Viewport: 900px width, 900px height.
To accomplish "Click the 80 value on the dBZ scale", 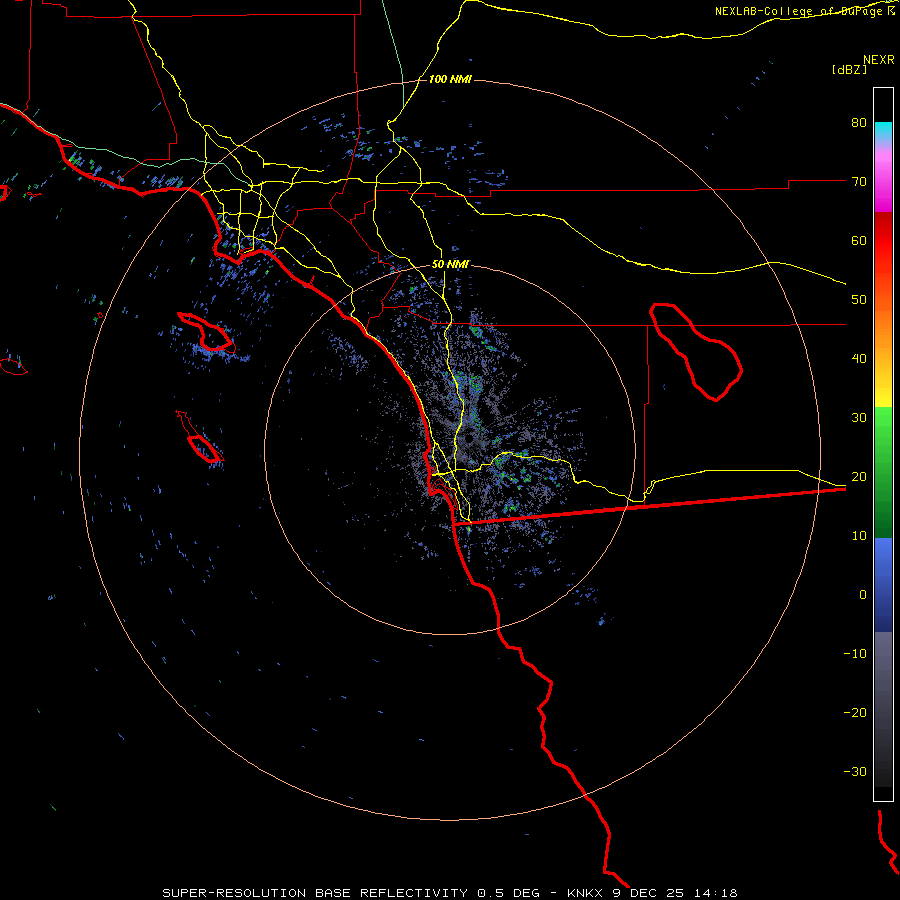I will pyautogui.click(x=859, y=123).
